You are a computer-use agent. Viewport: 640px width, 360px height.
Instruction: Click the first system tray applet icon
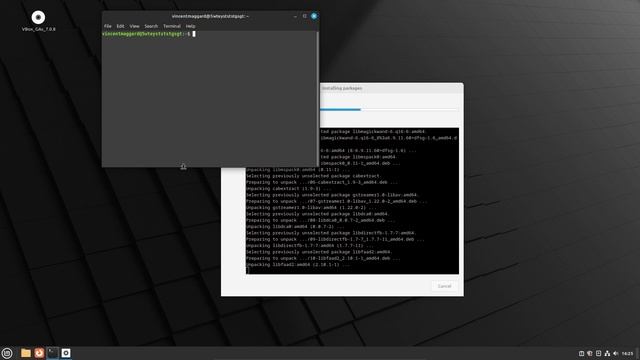point(581,353)
